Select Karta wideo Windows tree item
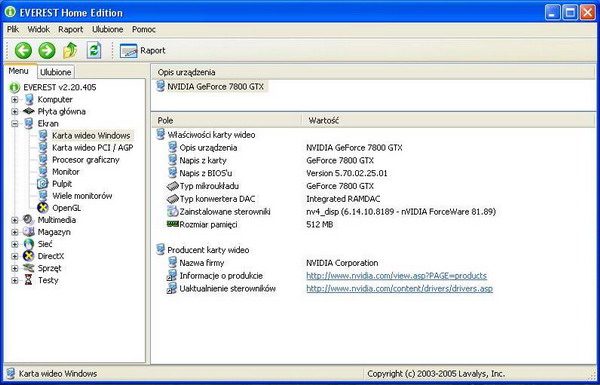The width and height of the screenshot is (600, 385). pyautogui.click(x=91, y=135)
